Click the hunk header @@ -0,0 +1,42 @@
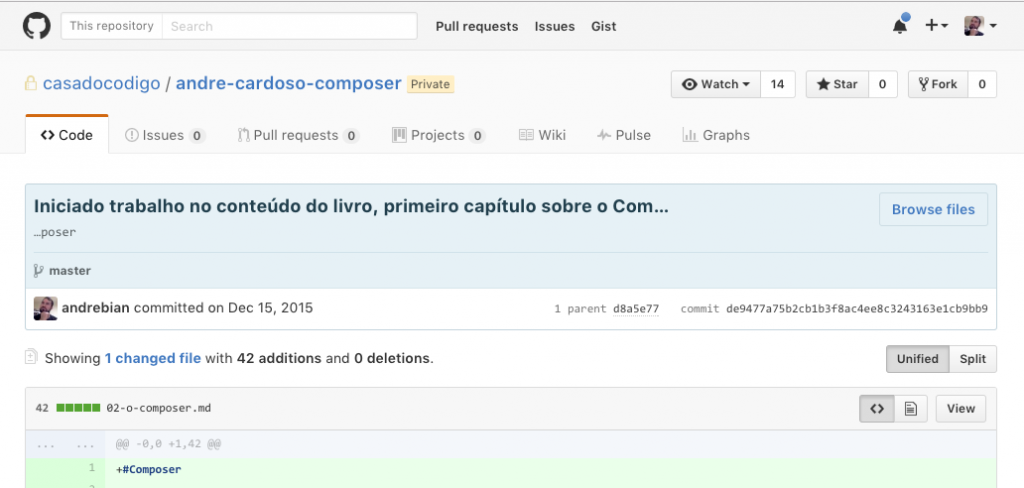Image resolution: width=1024 pixels, height=488 pixels. [168, 444]
